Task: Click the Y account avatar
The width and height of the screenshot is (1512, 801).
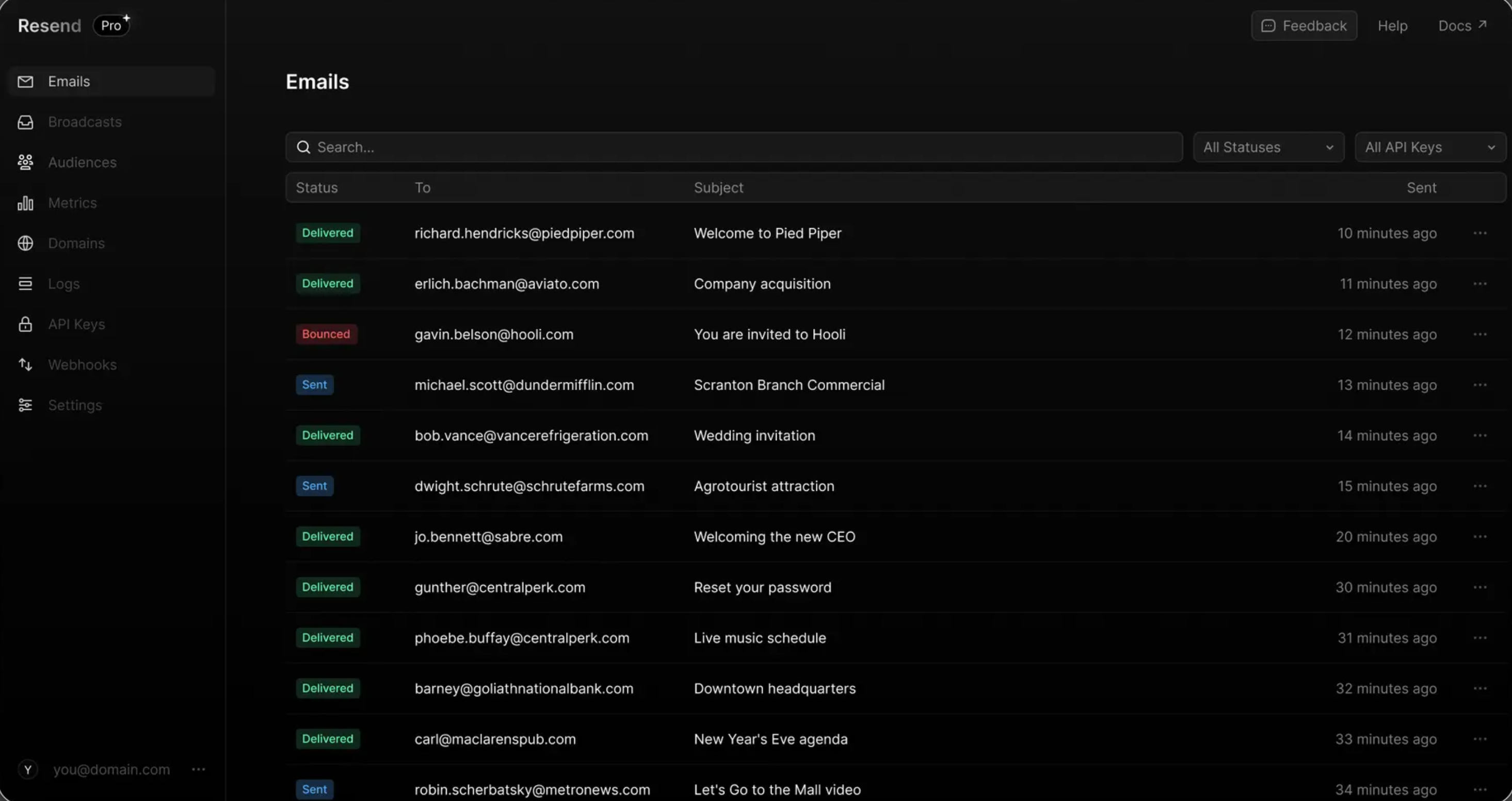Action: coord(27,770)
